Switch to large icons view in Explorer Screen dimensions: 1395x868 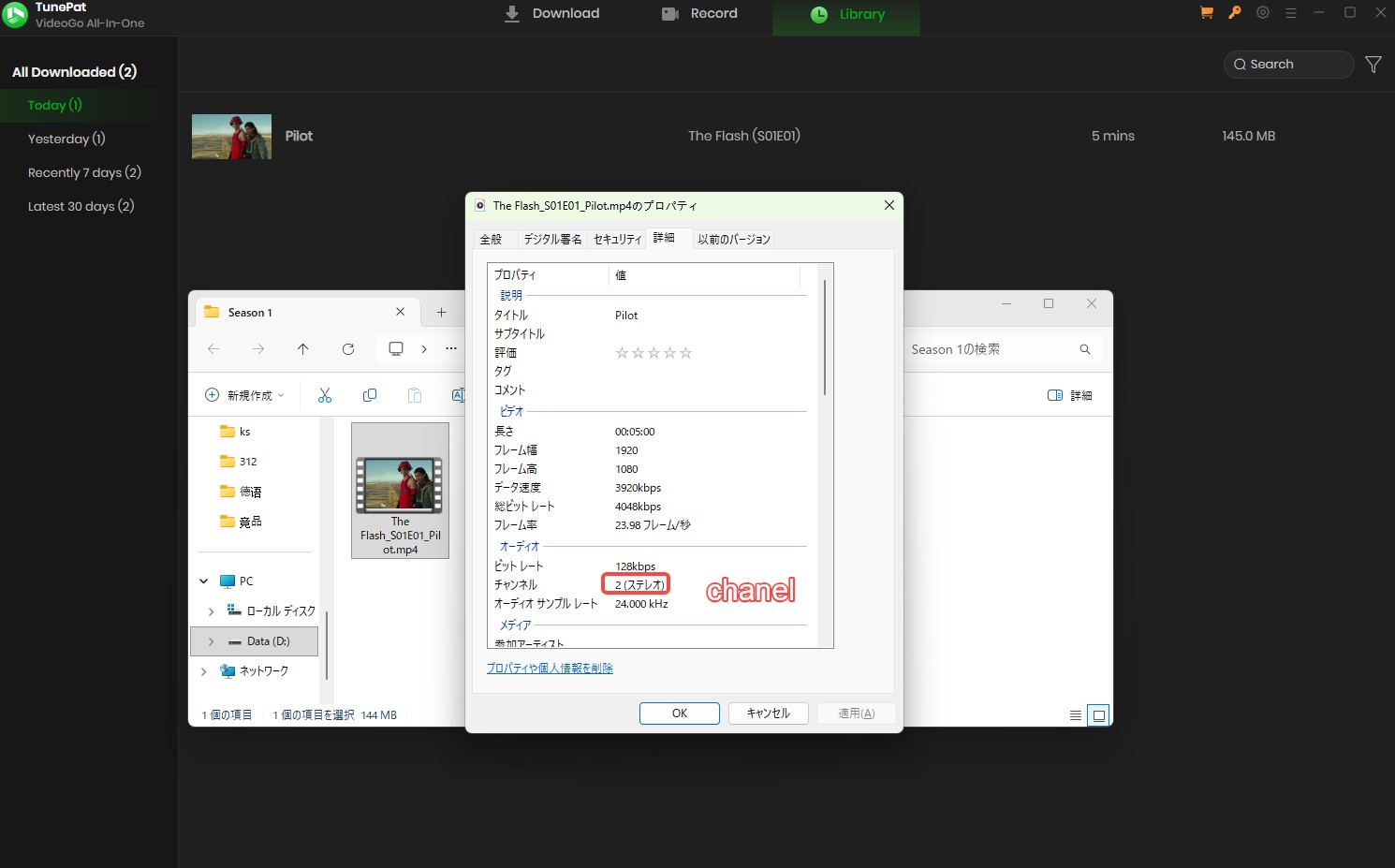click(x=1099, y=714)
